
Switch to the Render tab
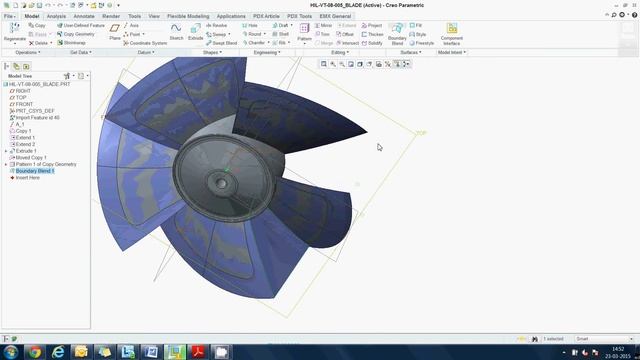click(111, 16)
